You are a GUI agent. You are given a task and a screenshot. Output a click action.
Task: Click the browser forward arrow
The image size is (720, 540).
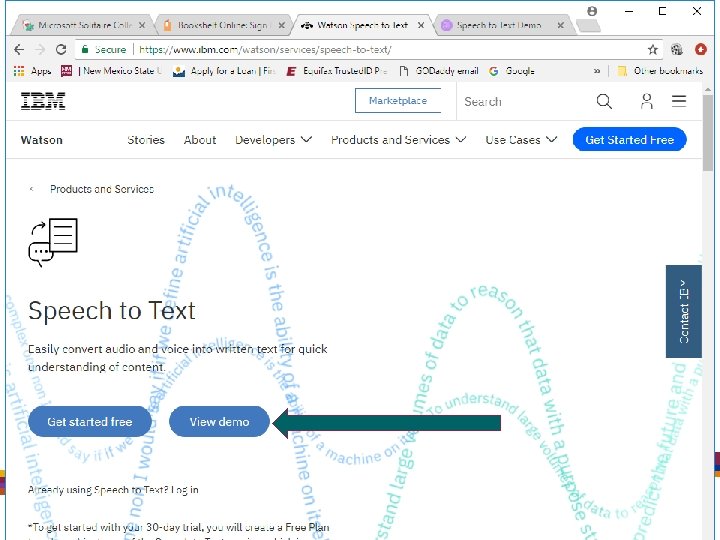[40, 50]
